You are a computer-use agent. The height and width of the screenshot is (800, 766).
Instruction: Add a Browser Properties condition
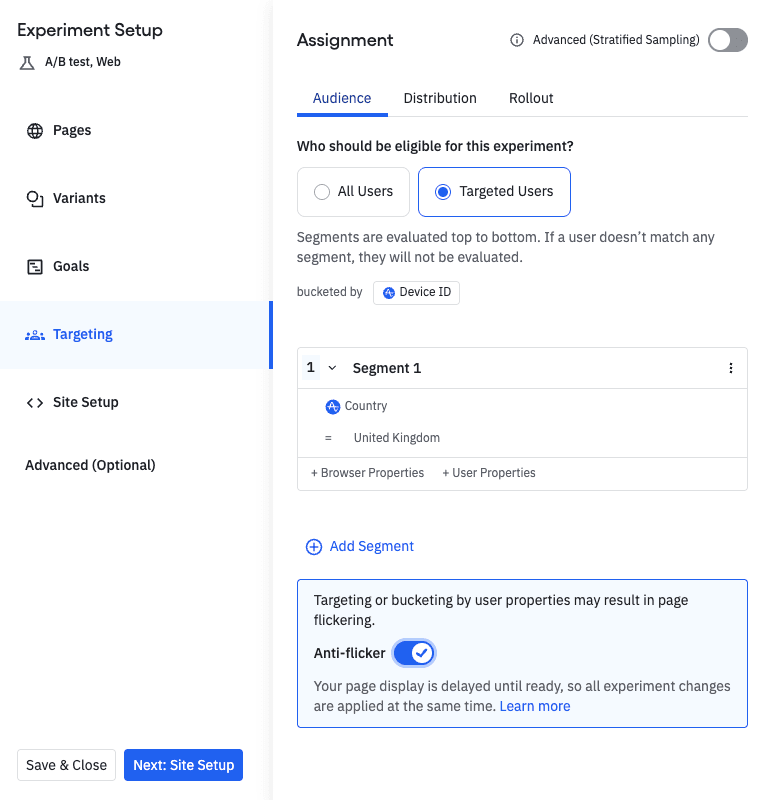(367, 473)
